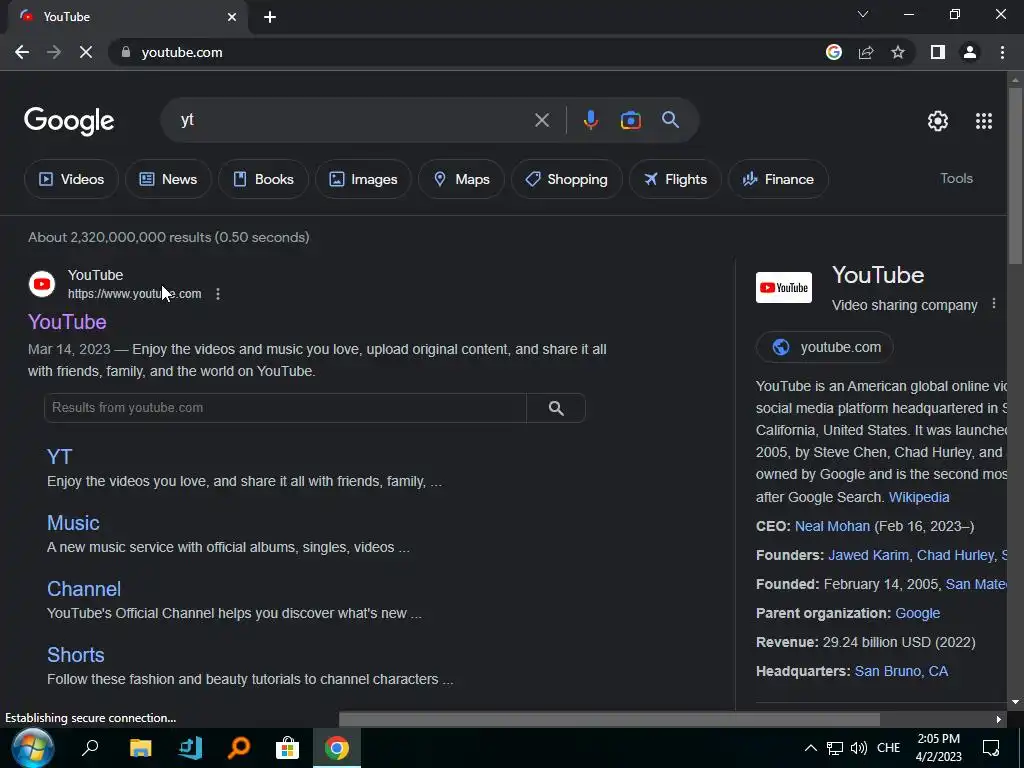
Task: Click the YouTube logo in knowledge panel
Action: (x=784, y=288)
